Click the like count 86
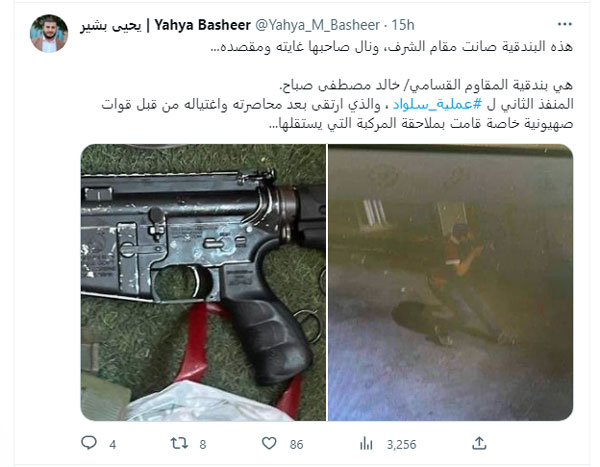The height and width of the screenshot is (467, 600). click(x=296, y=444)
